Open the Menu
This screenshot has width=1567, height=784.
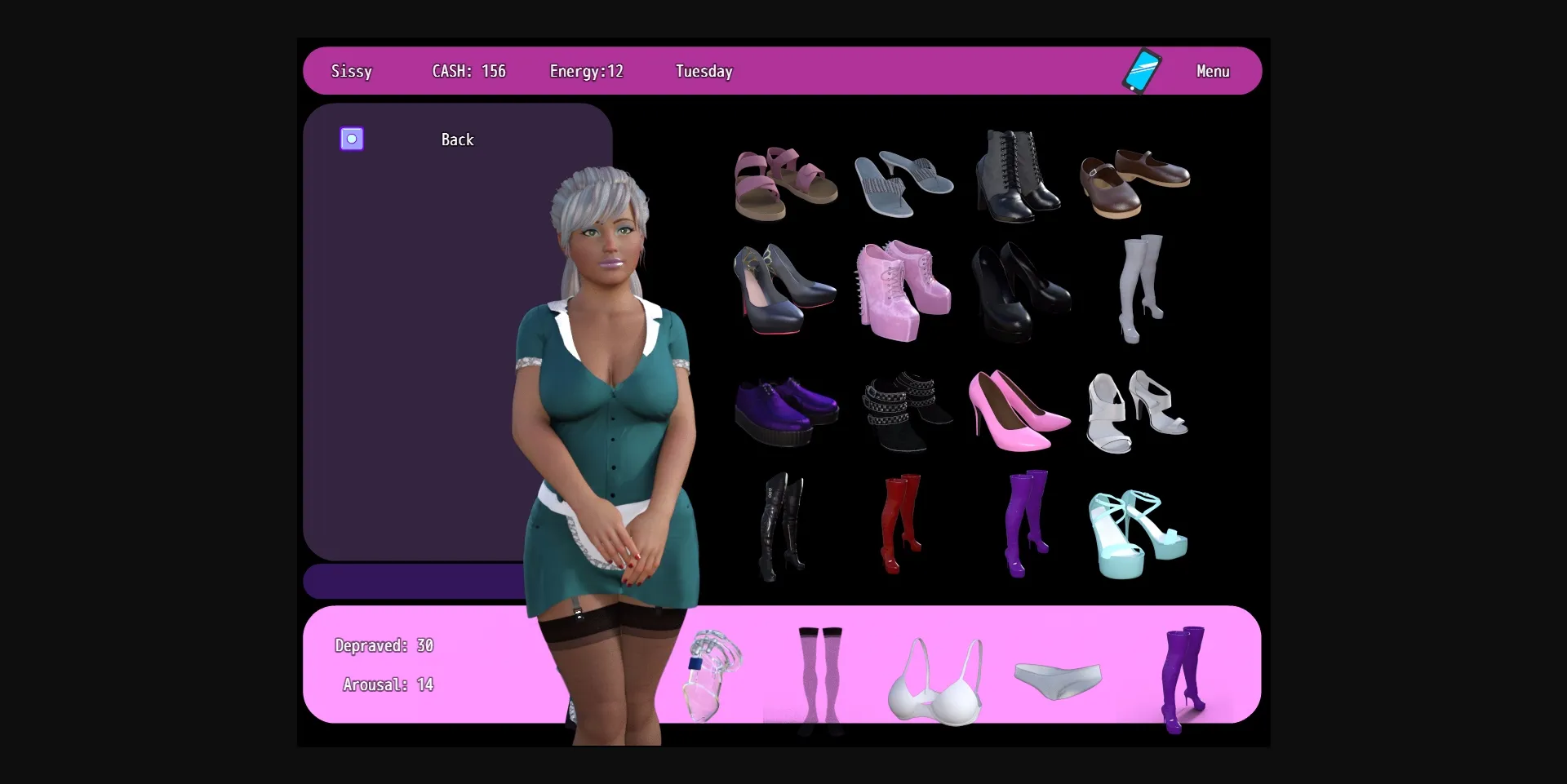(x=1212, y=70)
